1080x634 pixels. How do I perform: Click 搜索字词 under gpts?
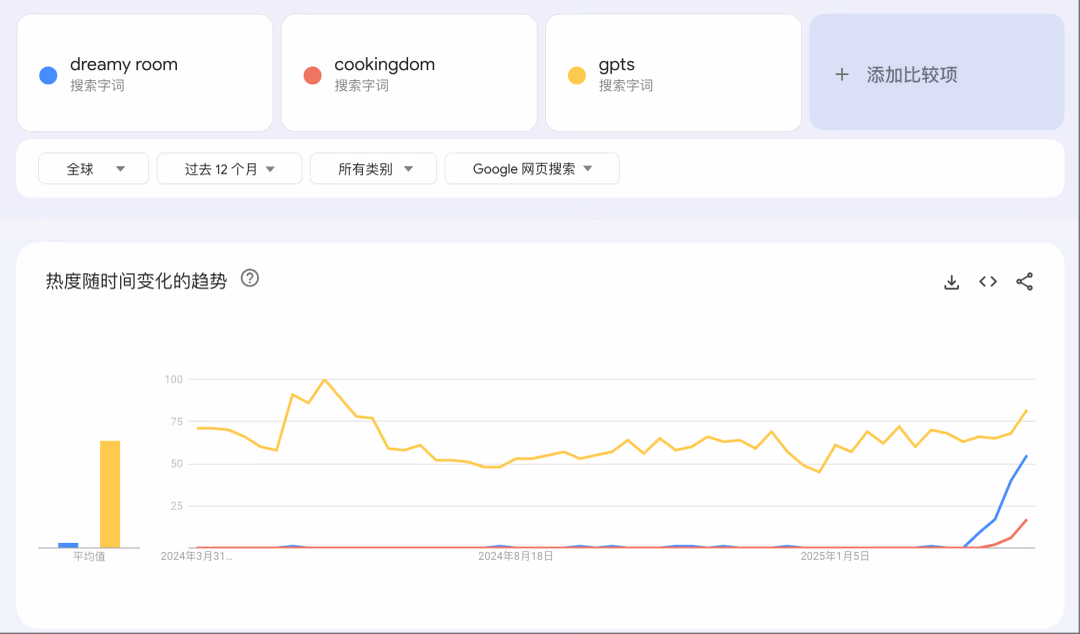[x=625, y=85]
